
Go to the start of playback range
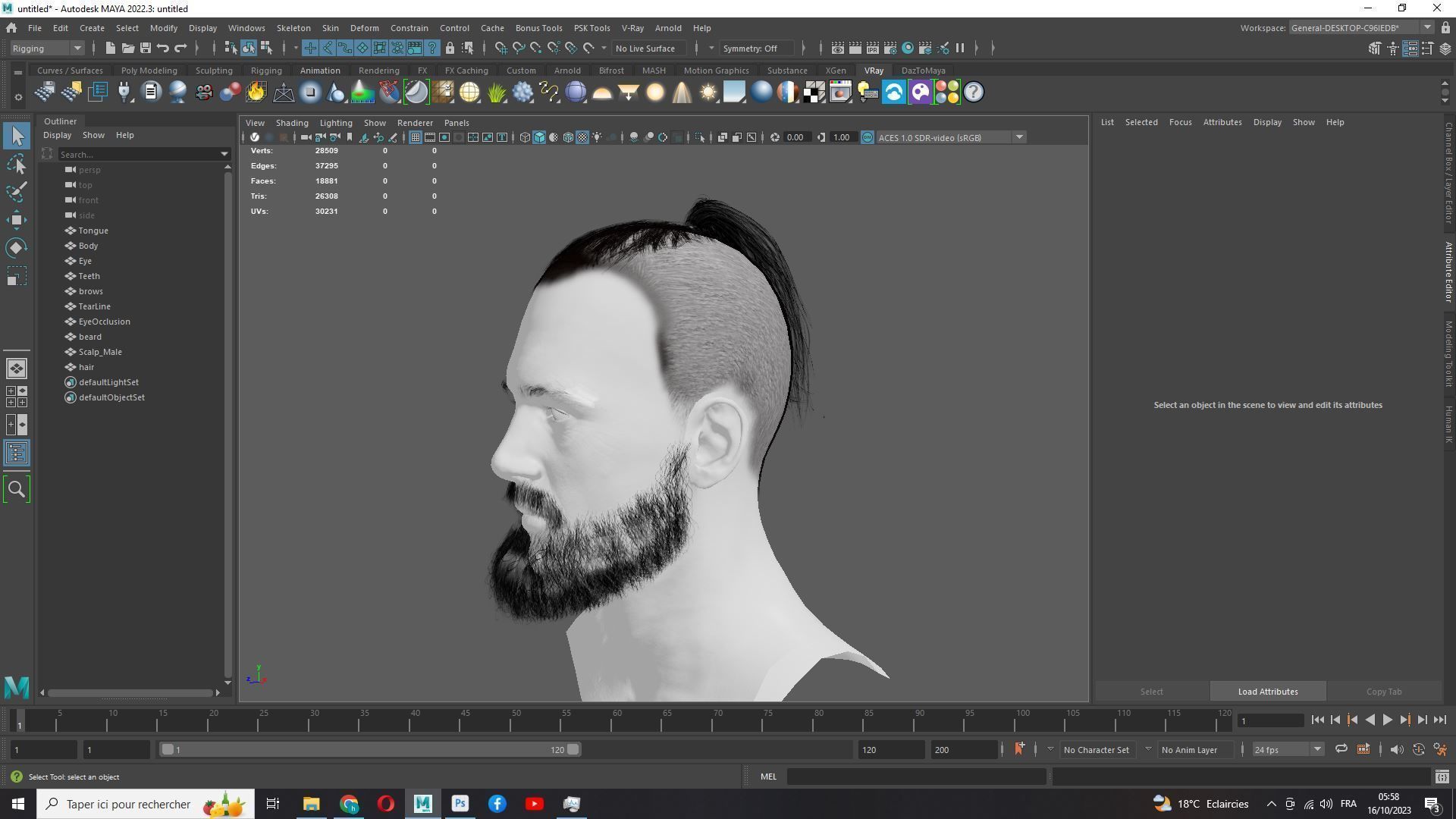(x=1317, y=720)
